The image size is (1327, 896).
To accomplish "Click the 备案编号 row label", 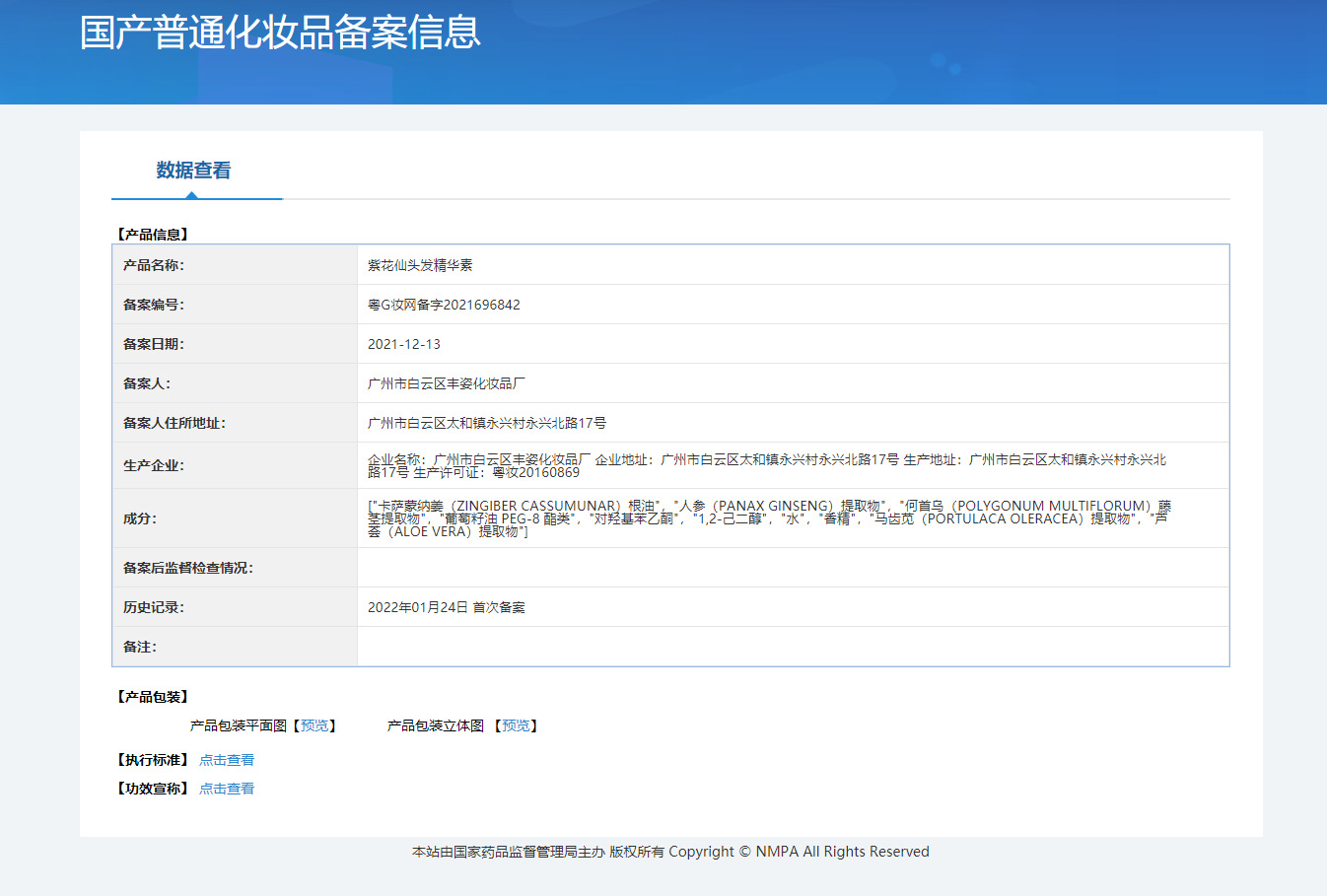I will 154,305.
